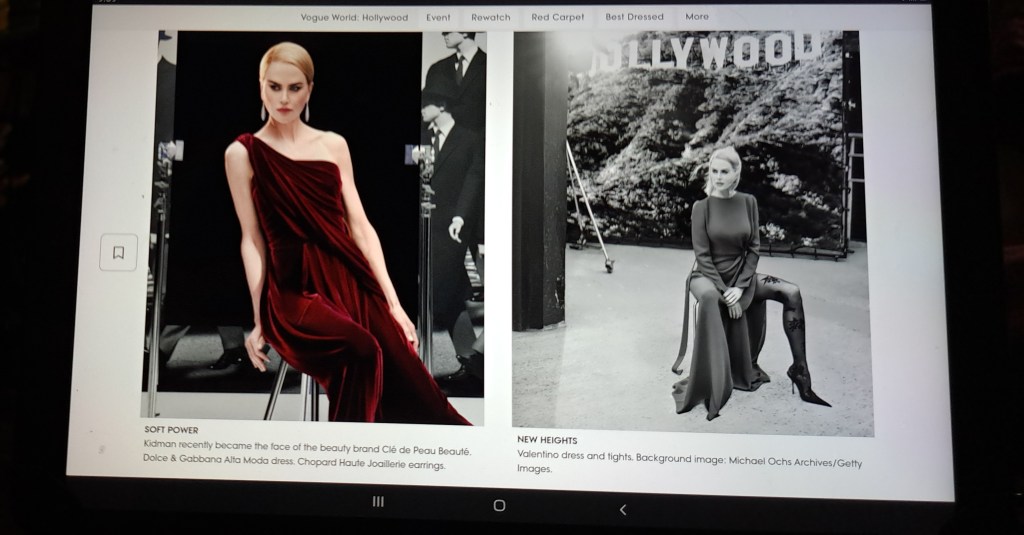Screen dimensions: 1024x535
Task: Click the Clé de Peau Beauté caption line
Action: tap(306, 451)
